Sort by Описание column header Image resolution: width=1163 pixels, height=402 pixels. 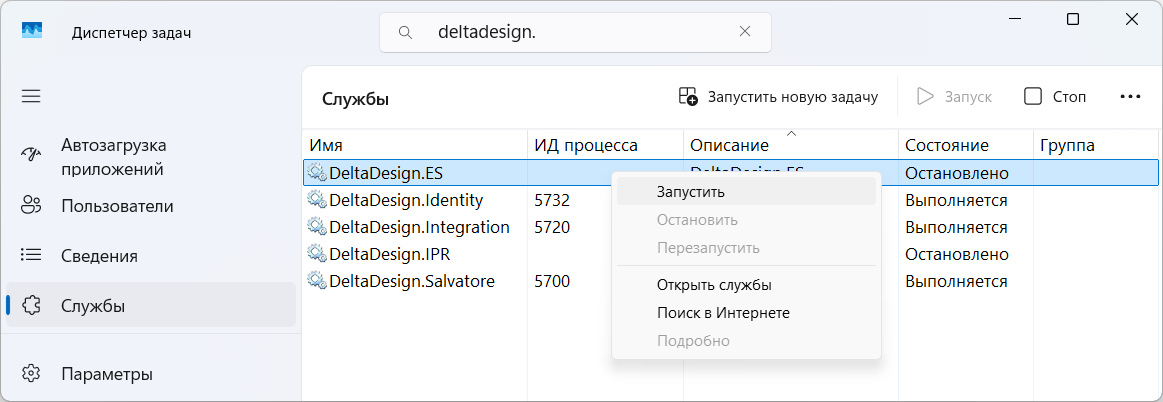click(791, 145)
